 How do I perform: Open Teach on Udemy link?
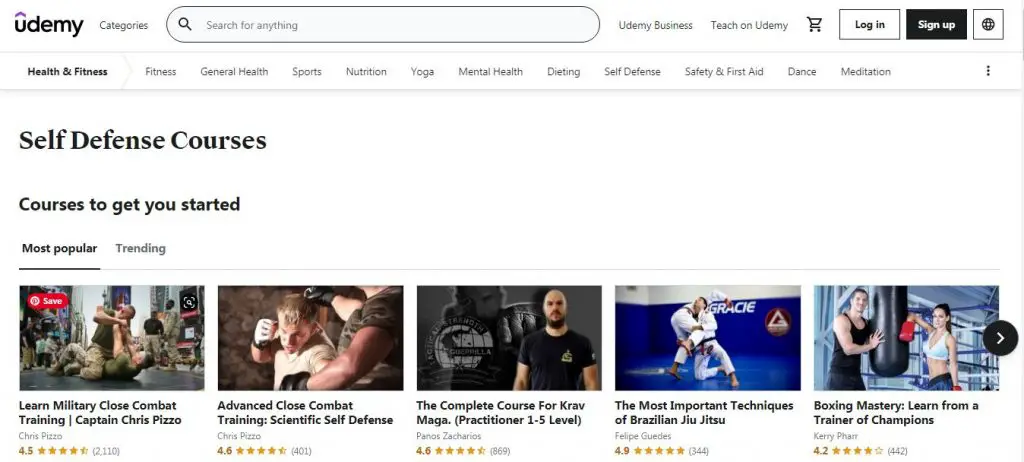[749, 25]
